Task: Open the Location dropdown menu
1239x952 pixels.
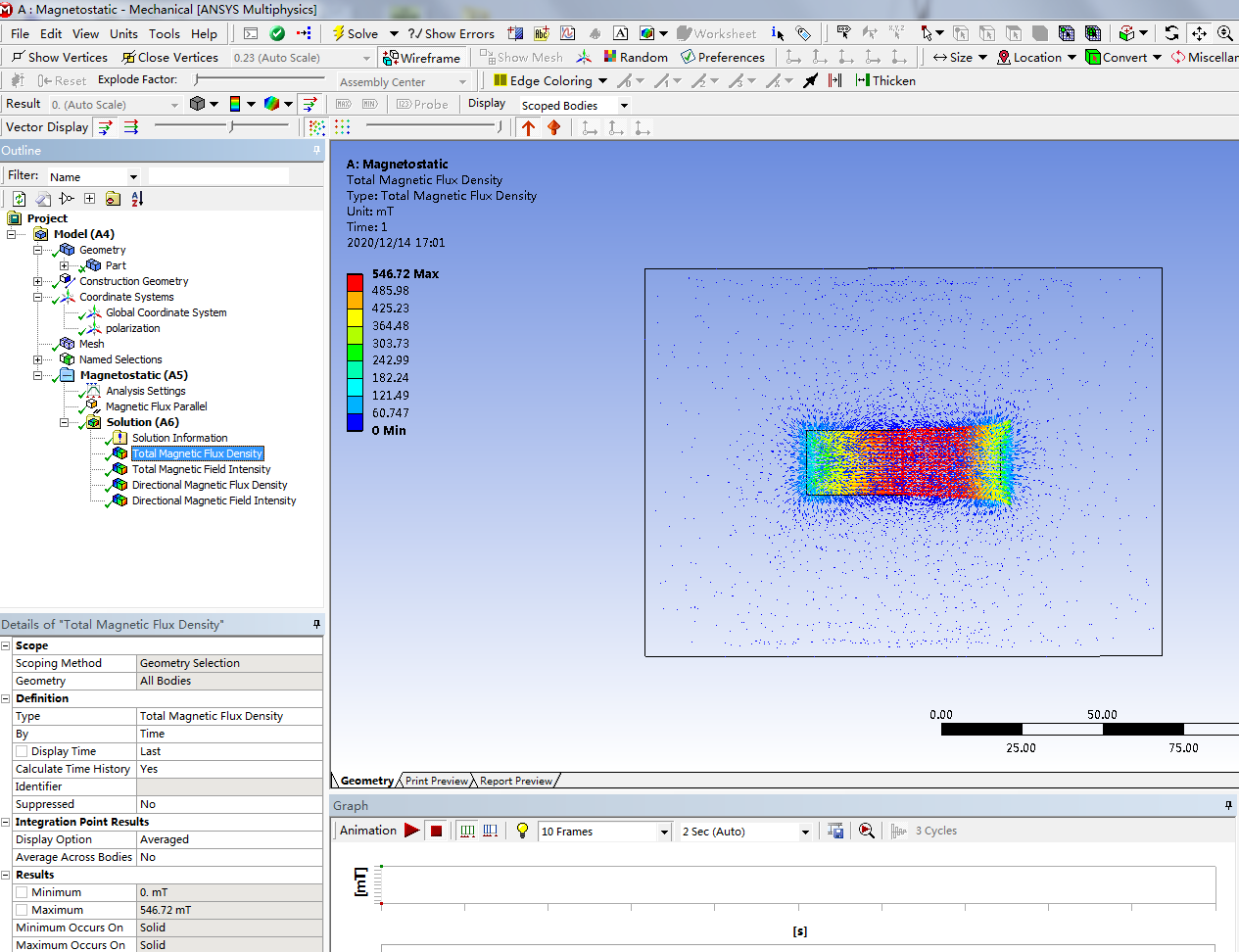Action: pos(1036,57)
